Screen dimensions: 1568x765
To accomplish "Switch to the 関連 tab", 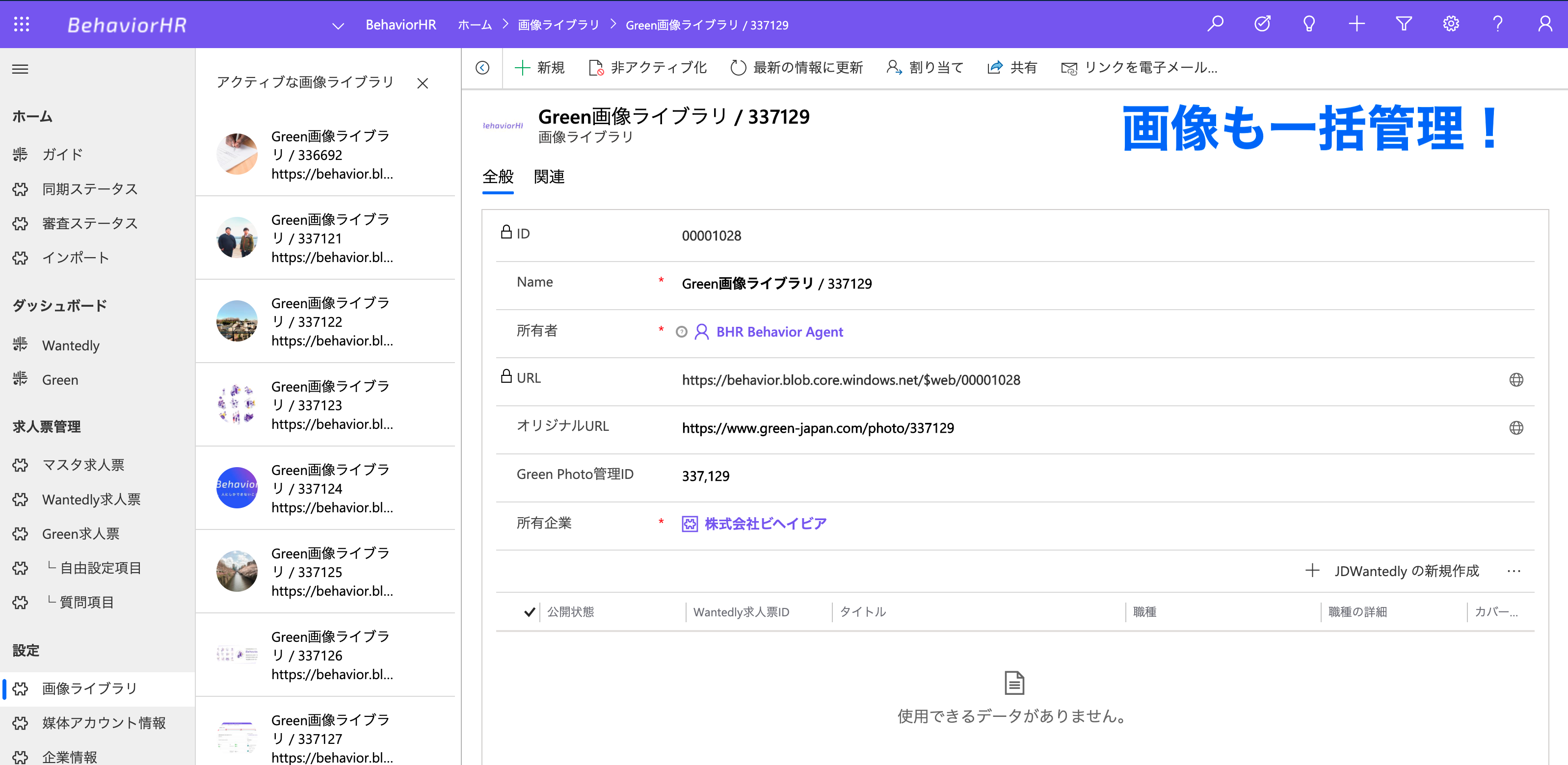I will (549, 177).
